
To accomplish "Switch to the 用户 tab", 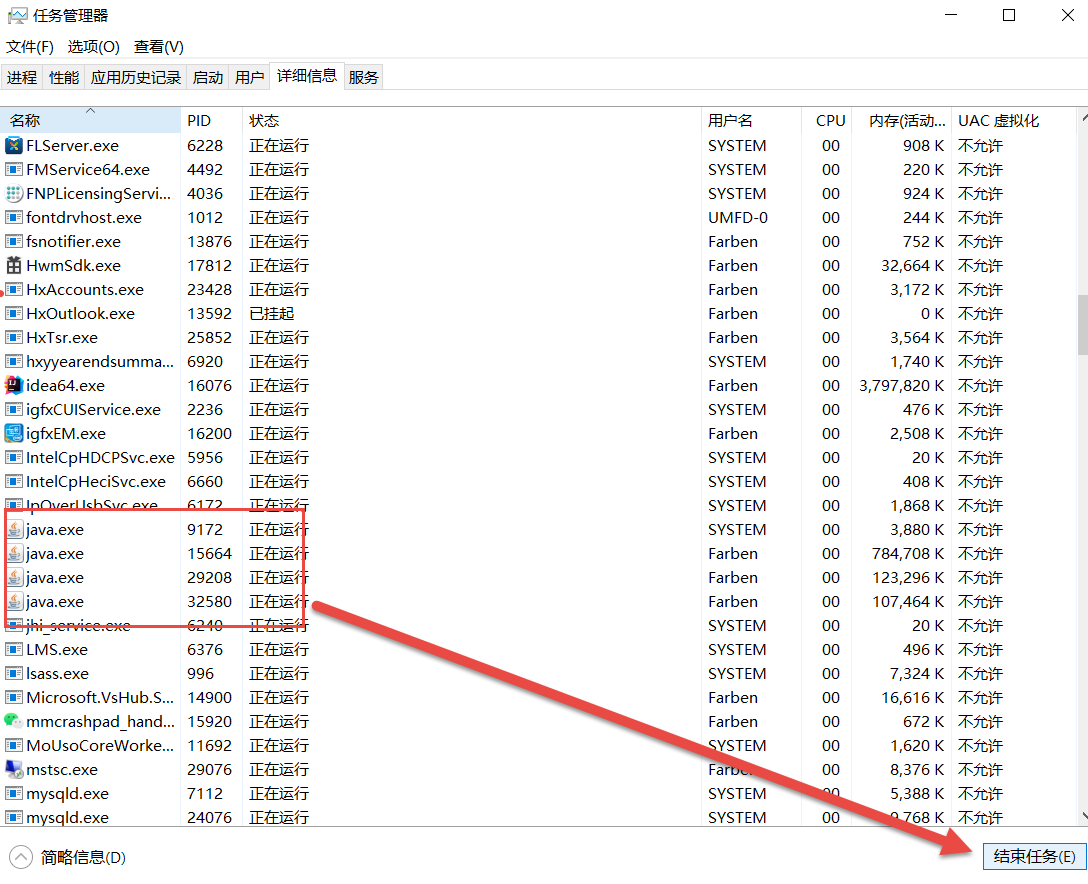I will pyautogui.click(x=250, y=78).
